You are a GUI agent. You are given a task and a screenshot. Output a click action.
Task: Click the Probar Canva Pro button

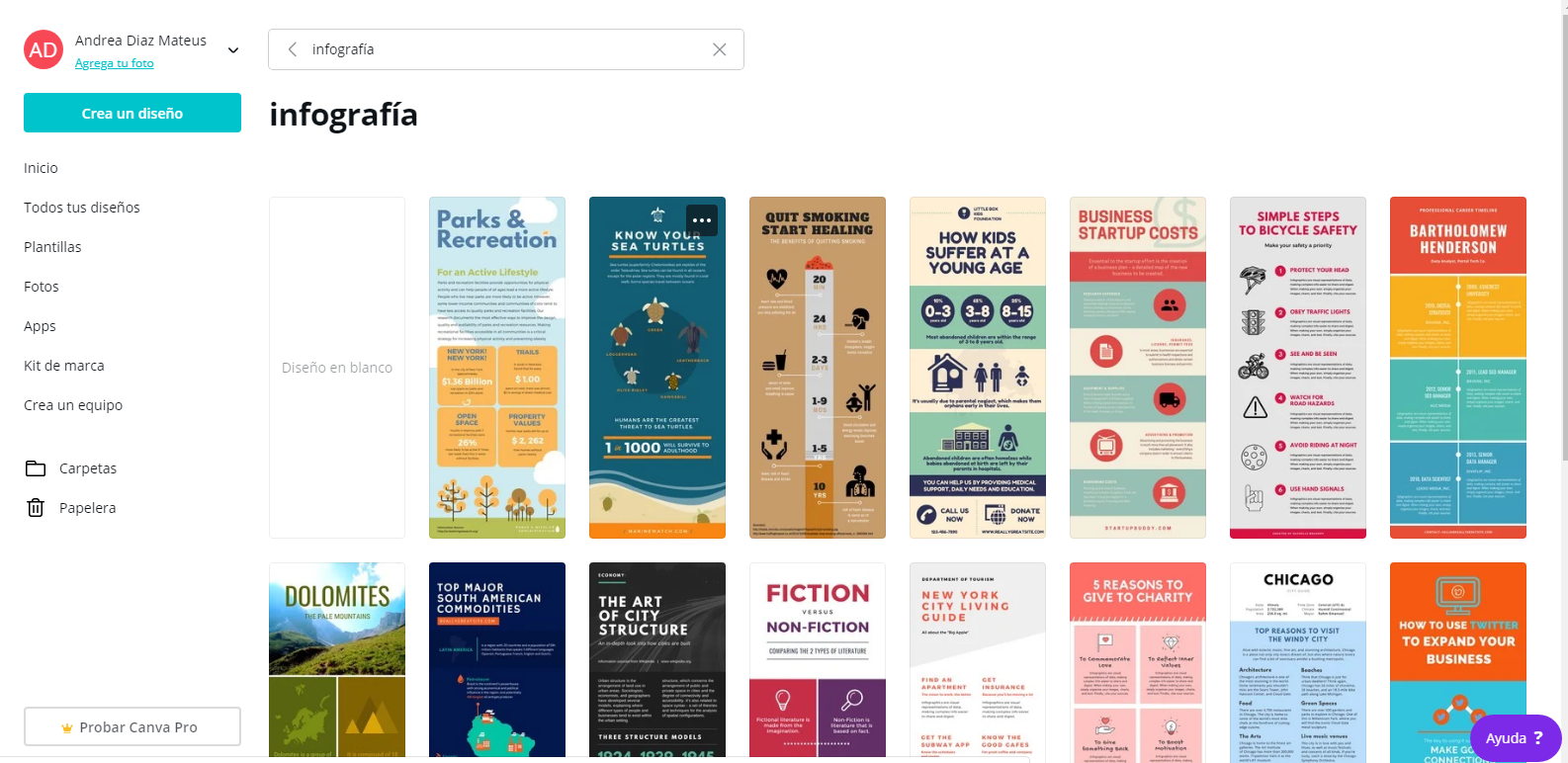tap(132, 726)
